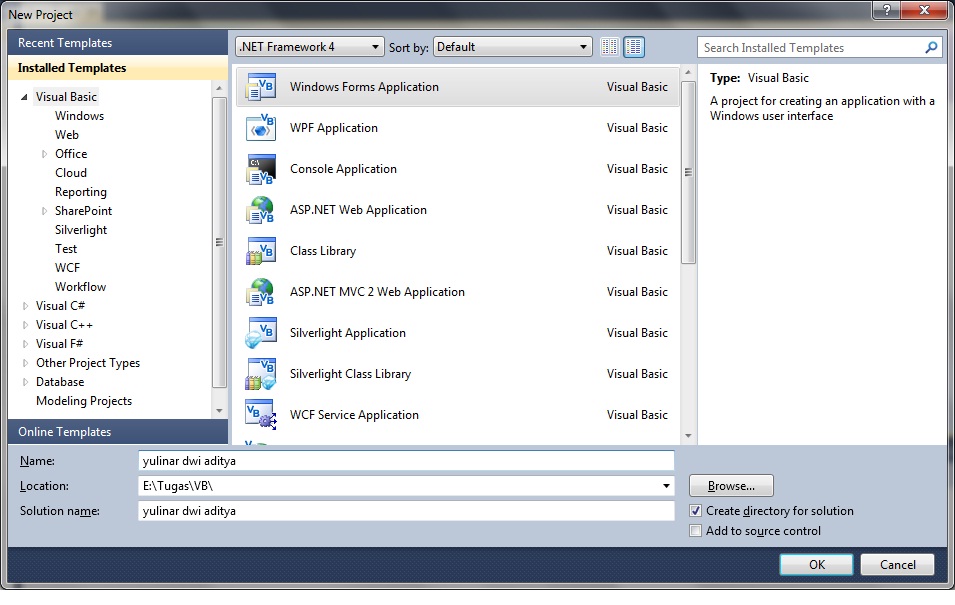This screenshot has height=605, width=955.
Task: Open the Recent Templates section
Action: pos(118,43)
